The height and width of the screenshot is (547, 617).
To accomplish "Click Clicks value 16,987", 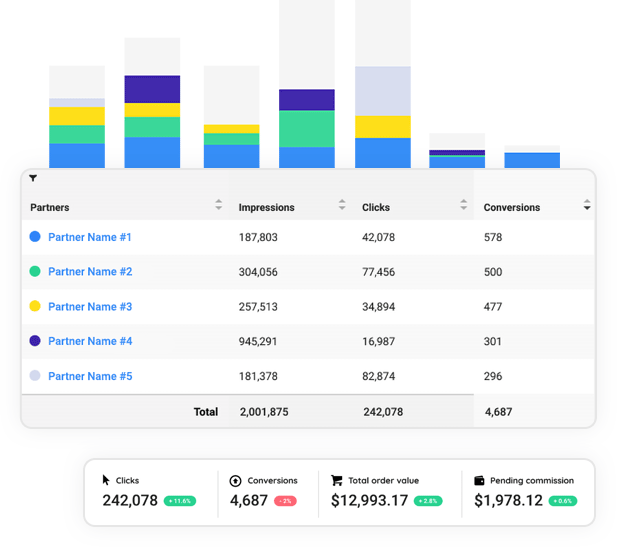I will pos(379,341).
